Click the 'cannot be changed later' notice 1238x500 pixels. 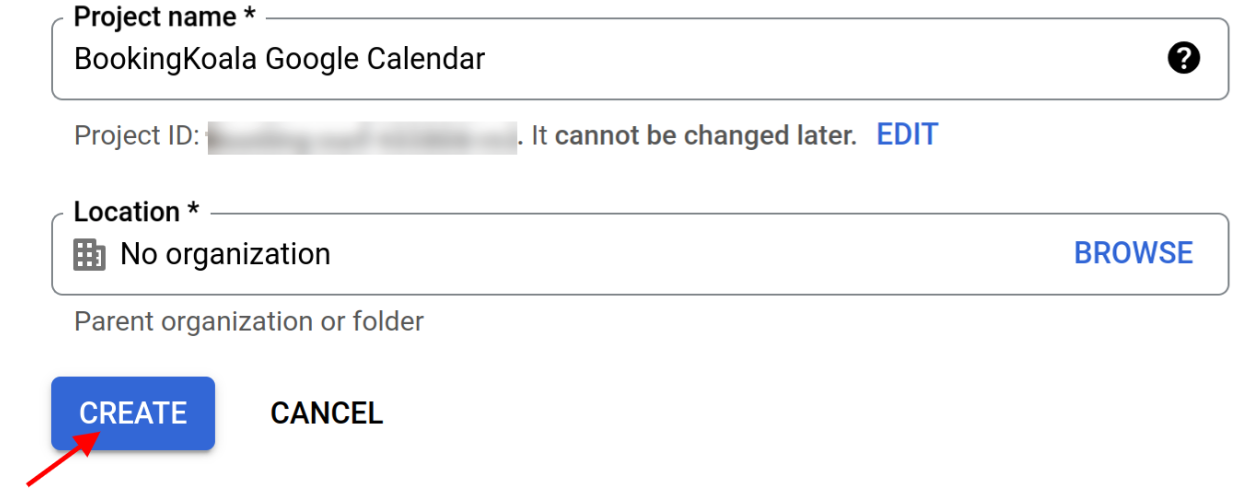click(705, 136)
